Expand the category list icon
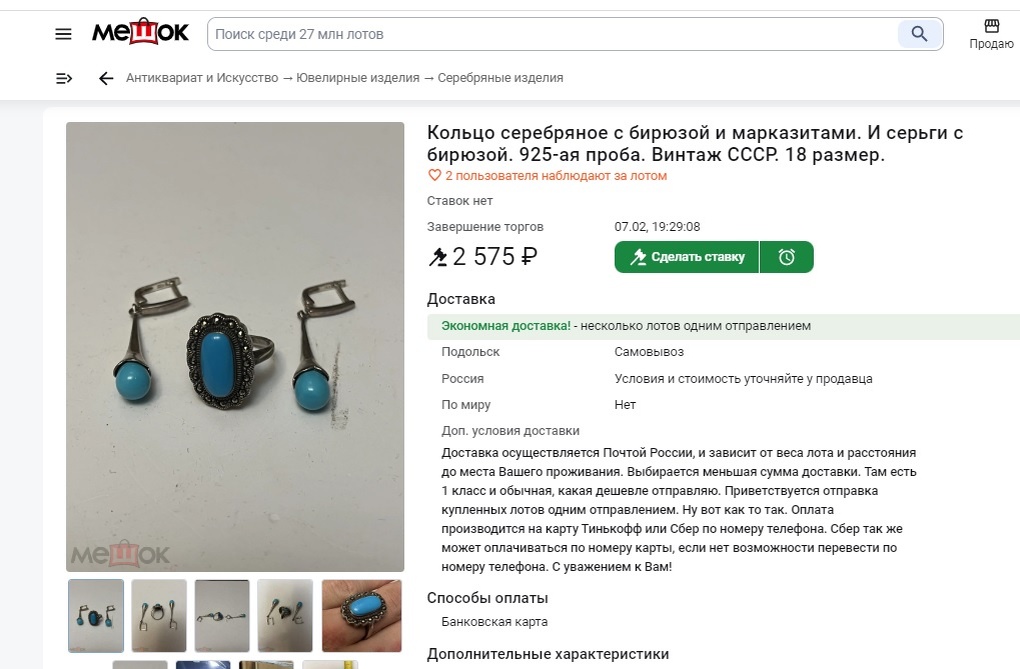The image size is (1020, 669). click(x=64, y=79)
